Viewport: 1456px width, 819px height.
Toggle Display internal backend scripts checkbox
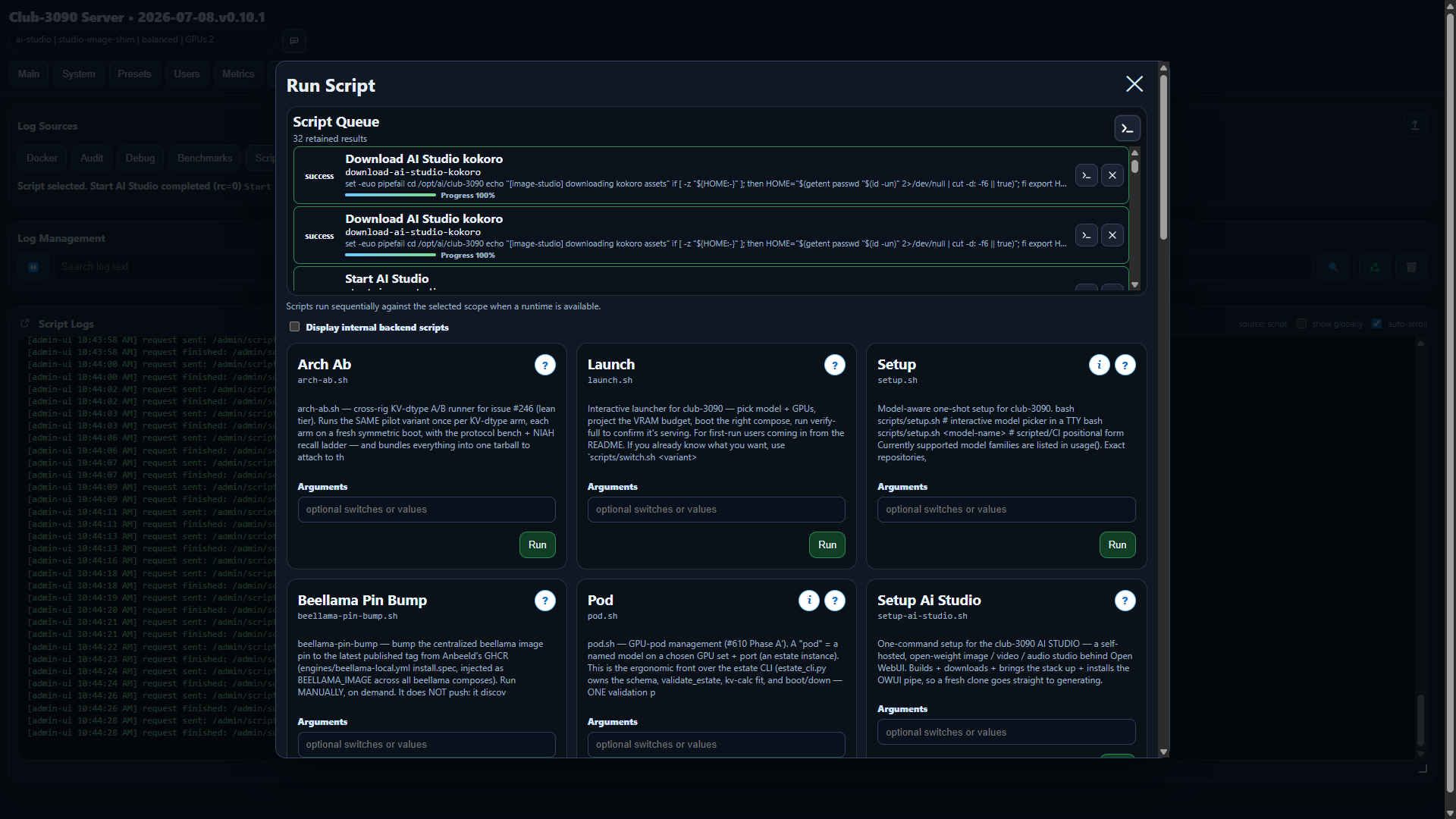tap(295, 327)
